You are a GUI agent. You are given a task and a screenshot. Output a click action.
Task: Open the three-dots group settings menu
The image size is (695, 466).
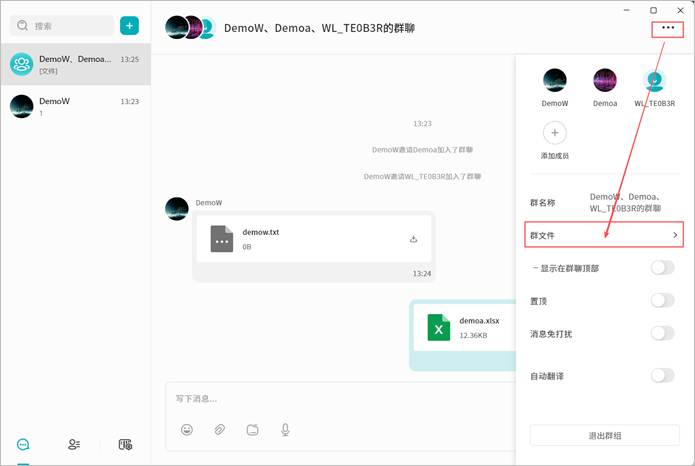coord(668,28)
